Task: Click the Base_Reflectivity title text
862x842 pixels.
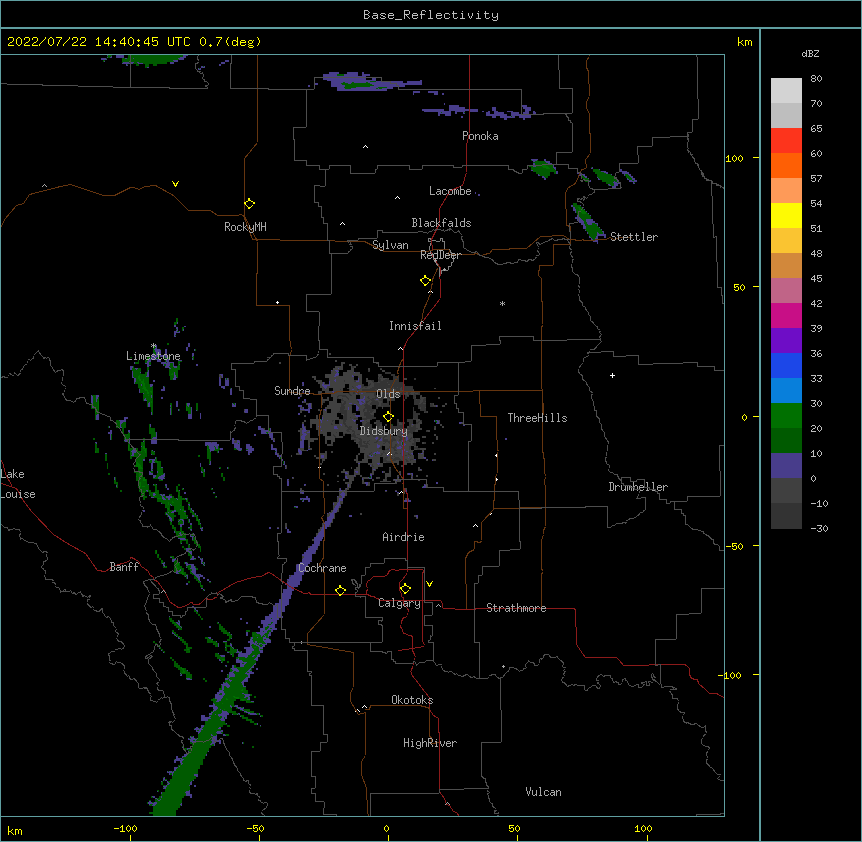Action: 431,15
